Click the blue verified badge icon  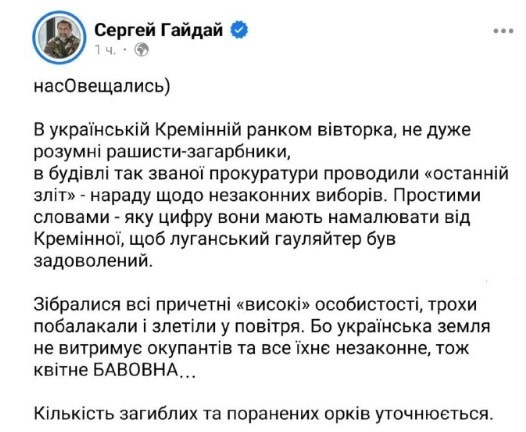239,30
